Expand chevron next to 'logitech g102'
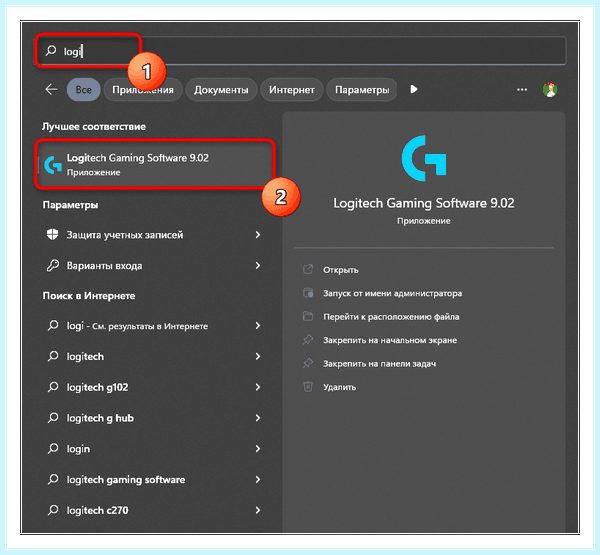 258,387
